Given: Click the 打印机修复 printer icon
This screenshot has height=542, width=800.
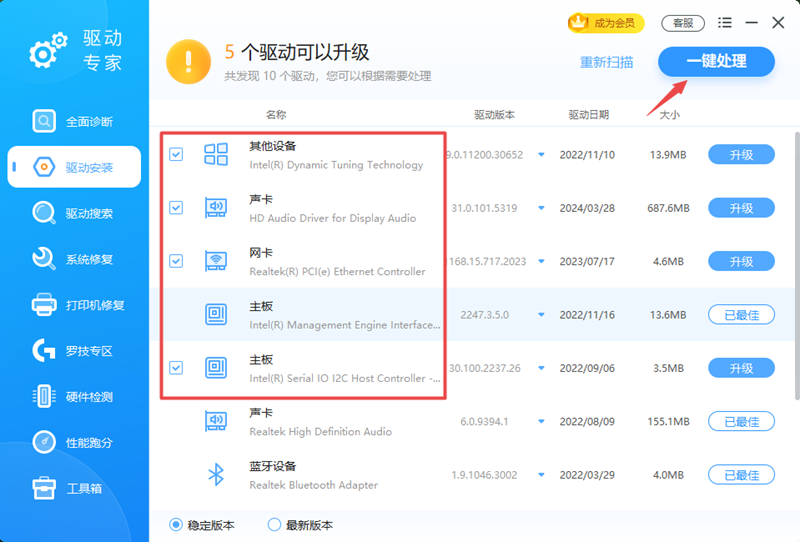Looking at the screenshot, I should 44,305.
